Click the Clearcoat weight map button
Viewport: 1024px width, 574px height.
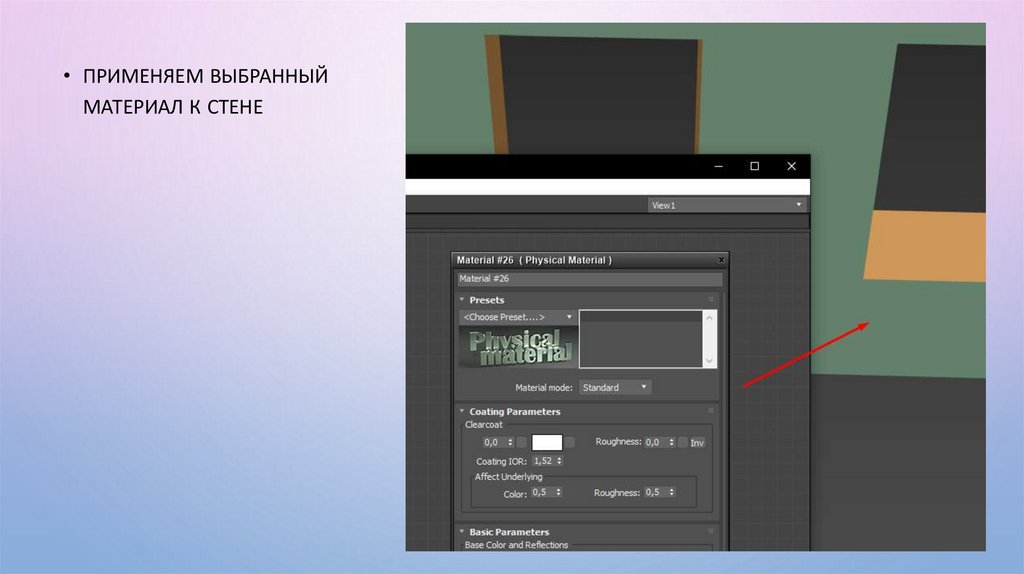pos(522,443)
